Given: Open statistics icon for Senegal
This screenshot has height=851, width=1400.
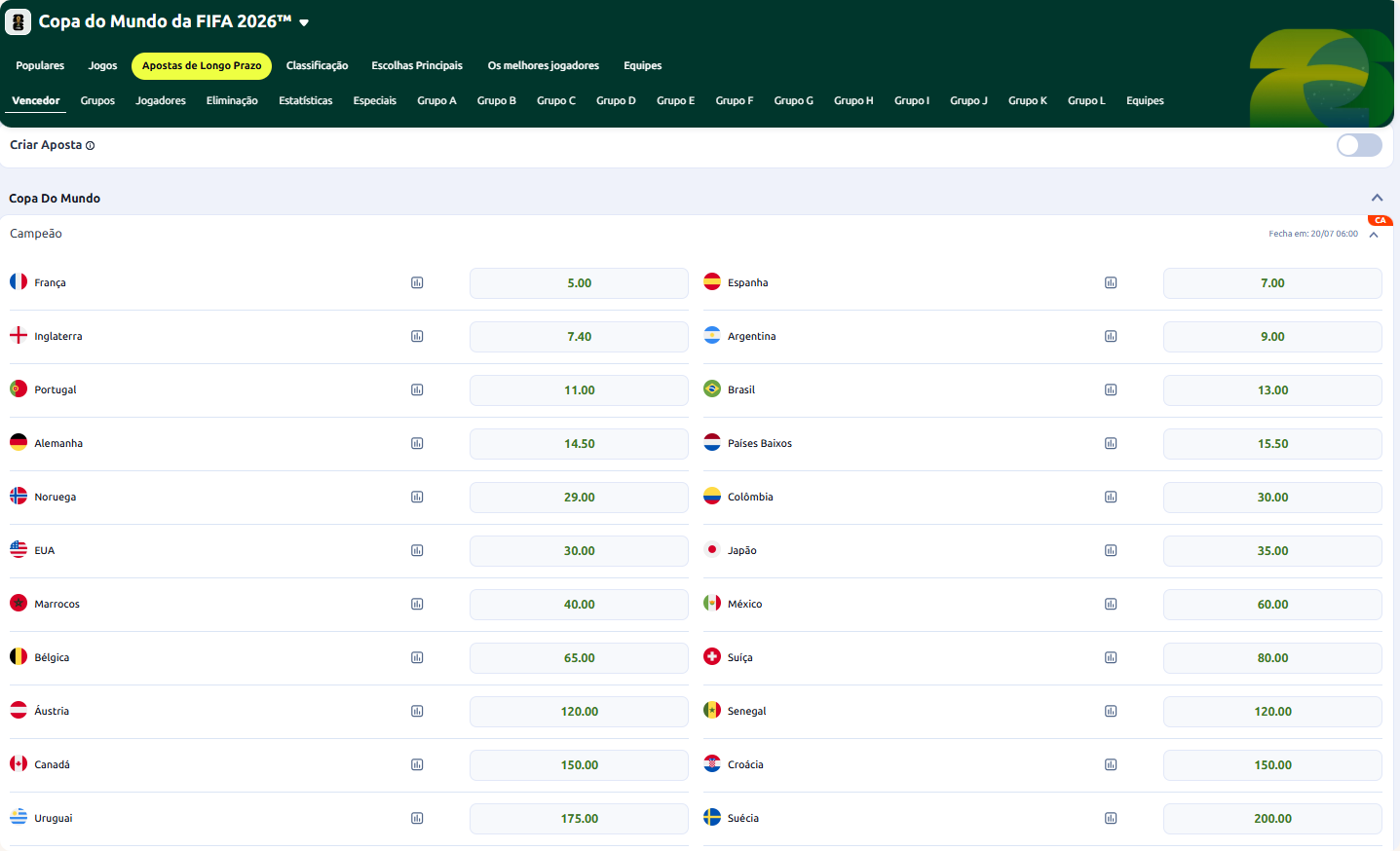Looking at the screenshot, I should coord(1111,712).
